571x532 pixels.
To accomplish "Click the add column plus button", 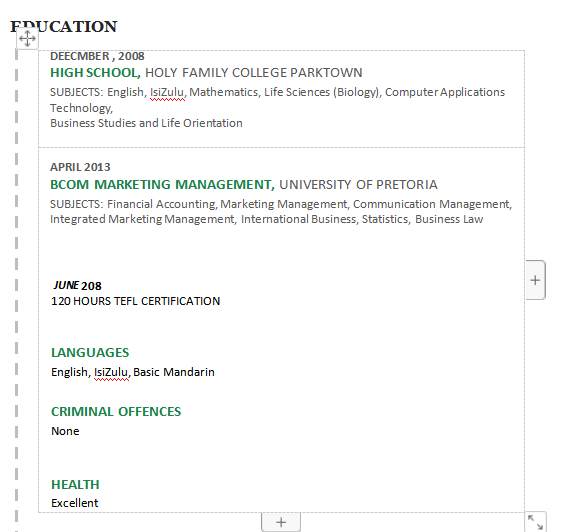I will (535, 280).
